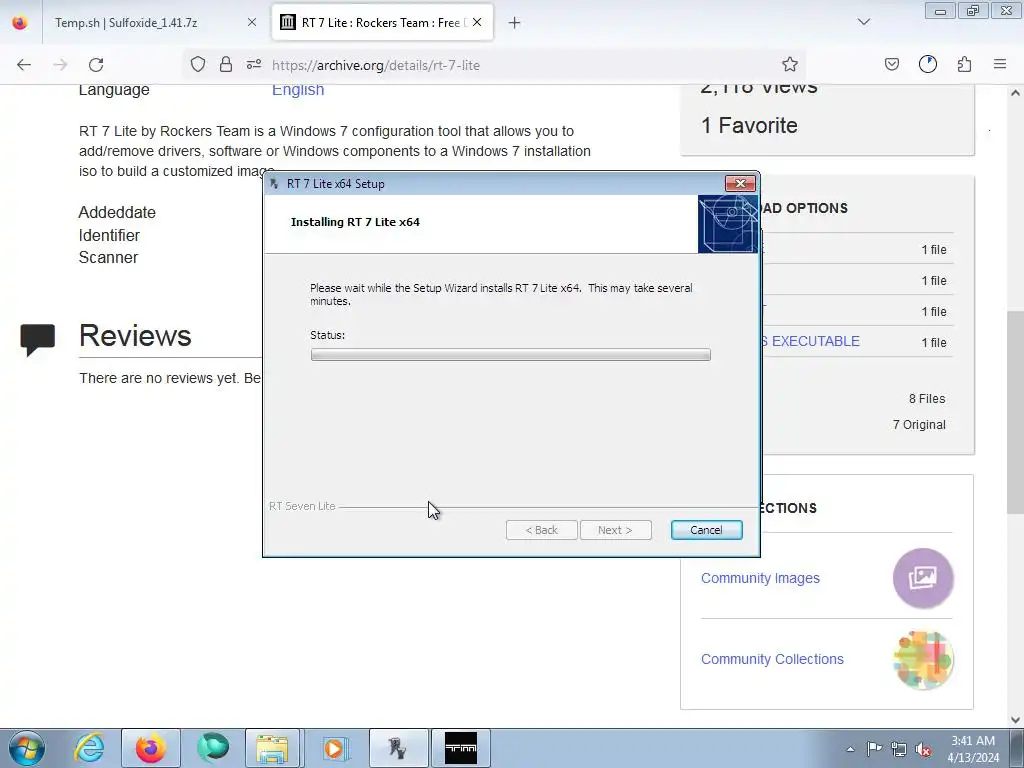Open the Pocket save icon
Viewport: 1024px width, 768px height.
[891, 64]
